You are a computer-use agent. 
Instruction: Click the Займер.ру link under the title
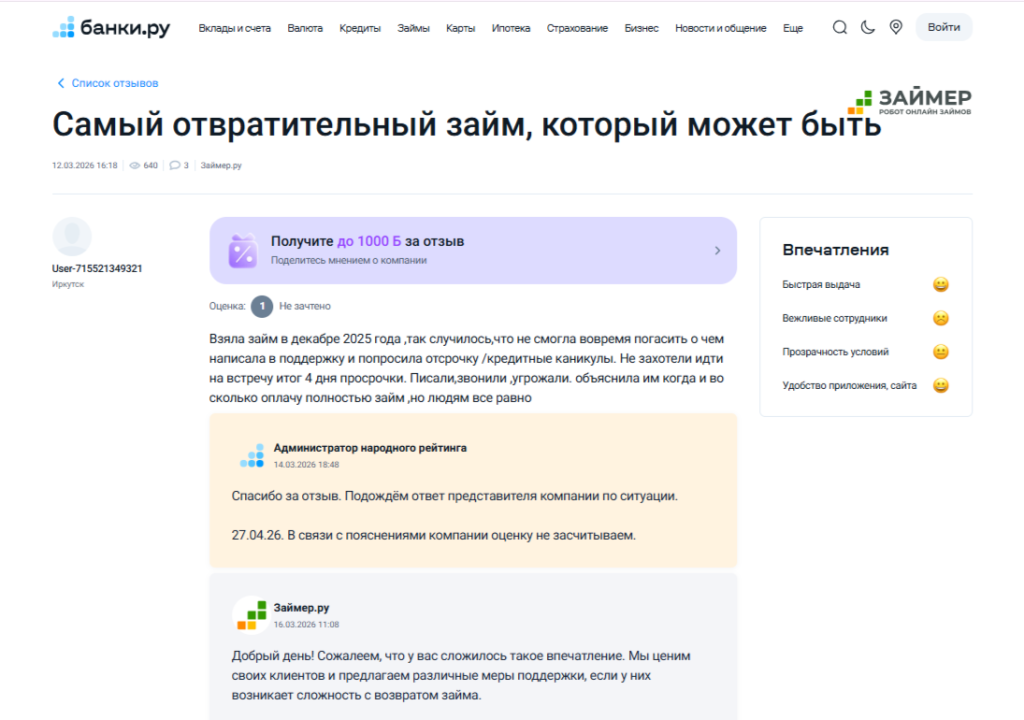pos(221,165)
